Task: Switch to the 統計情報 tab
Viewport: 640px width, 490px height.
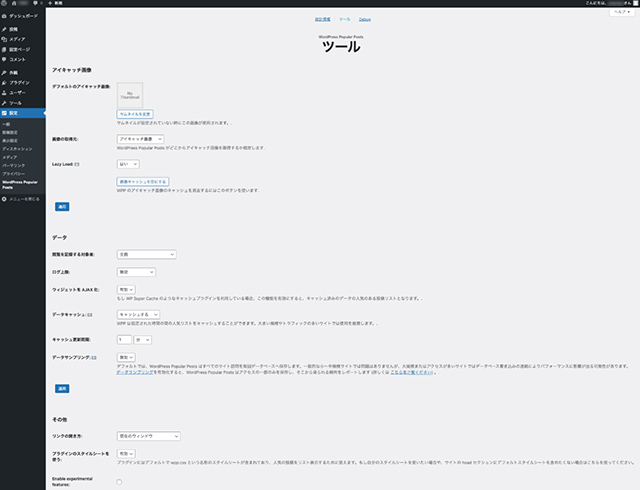Action: pyautogui.click(x=322, y=19)
